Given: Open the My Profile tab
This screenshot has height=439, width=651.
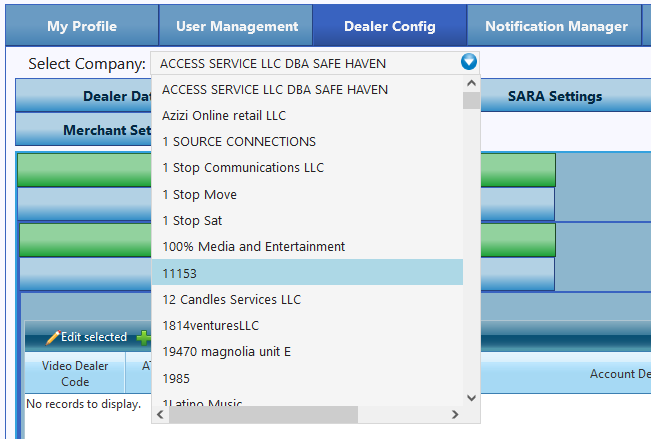Looking at the screenshot, I should tap(81, 26).
